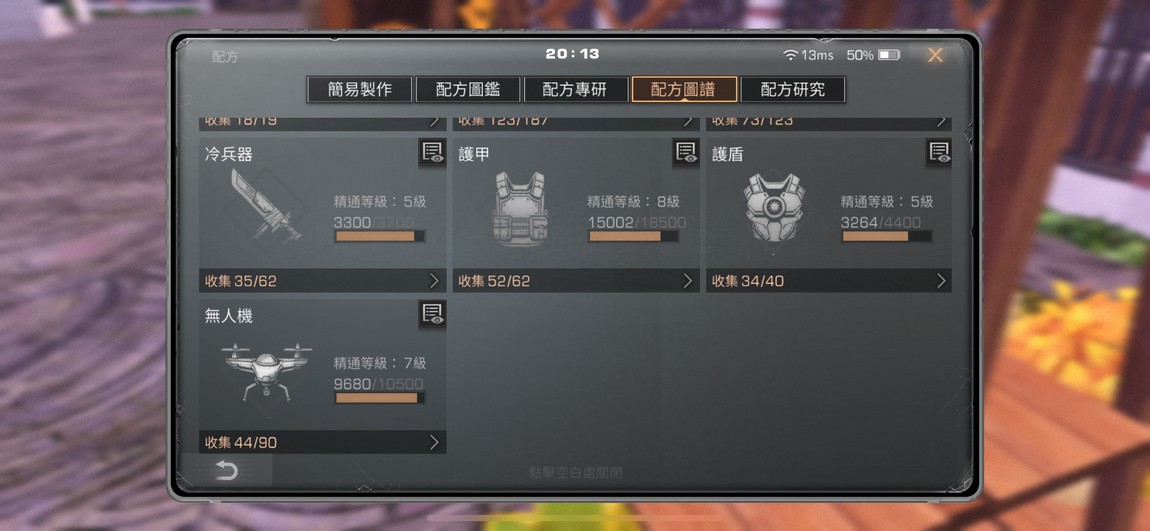Open the 冷兵器 recipe list eye icon
Viewport: 1150px width, 531px height.
point(432,153)
